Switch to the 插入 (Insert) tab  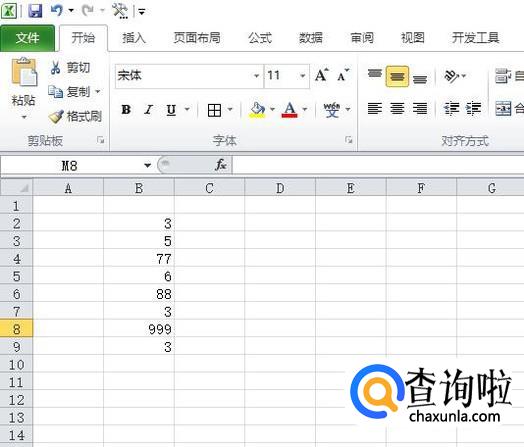(134, 38)
